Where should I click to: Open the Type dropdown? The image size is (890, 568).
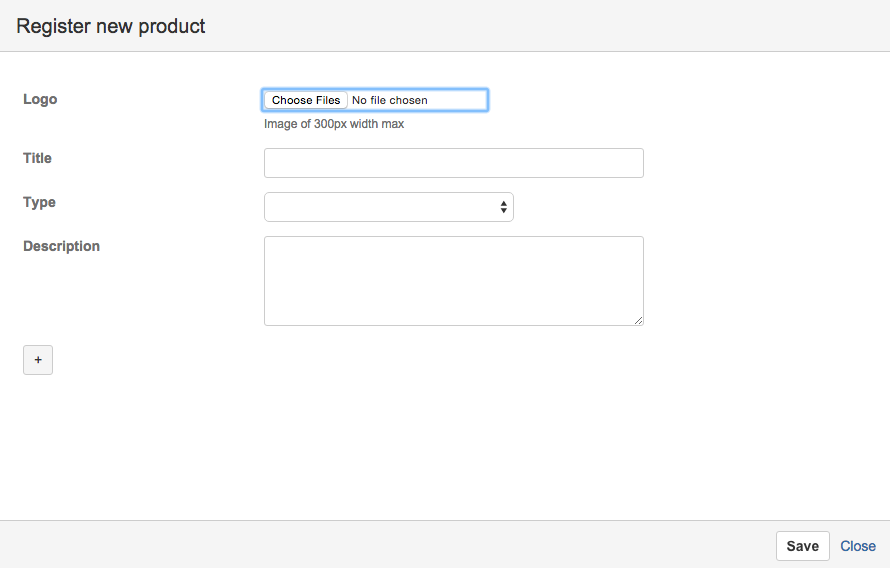(x=389, y=207)
